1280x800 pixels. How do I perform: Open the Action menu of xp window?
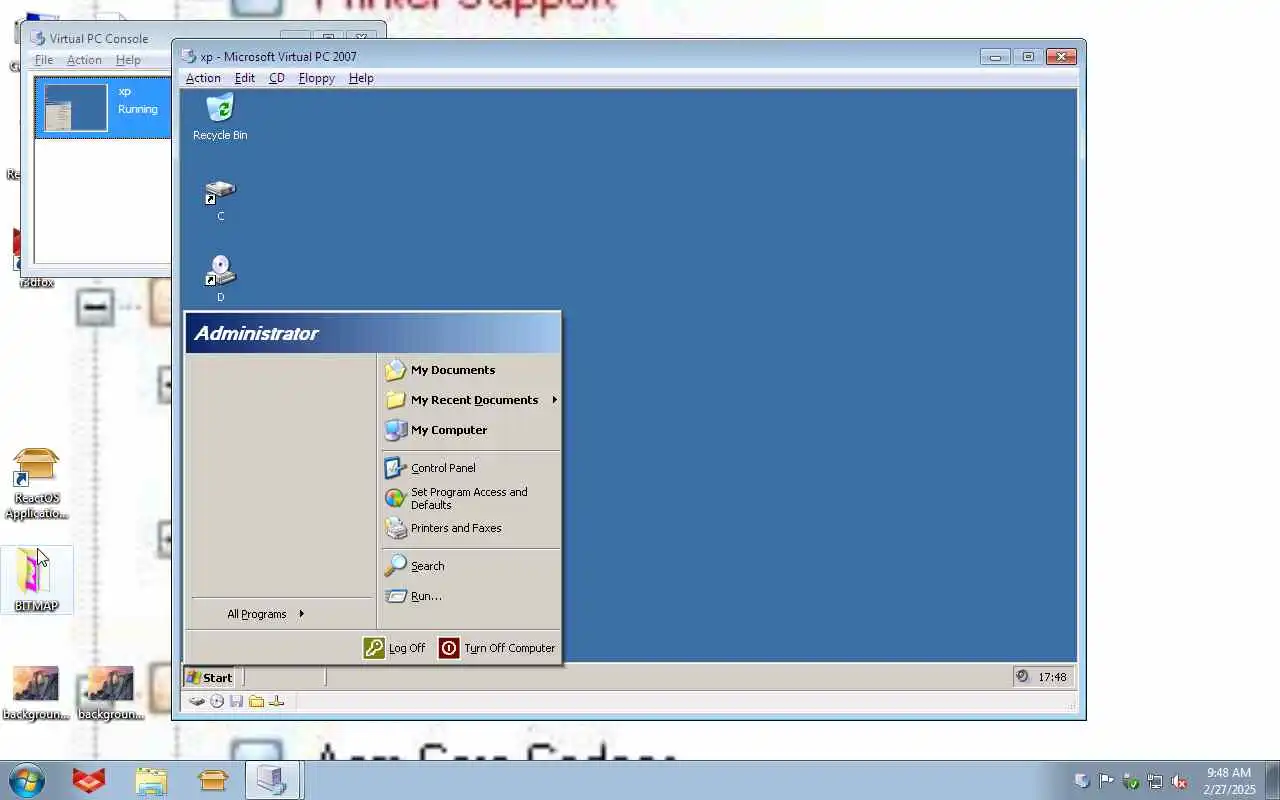click(x=203, y=78)
